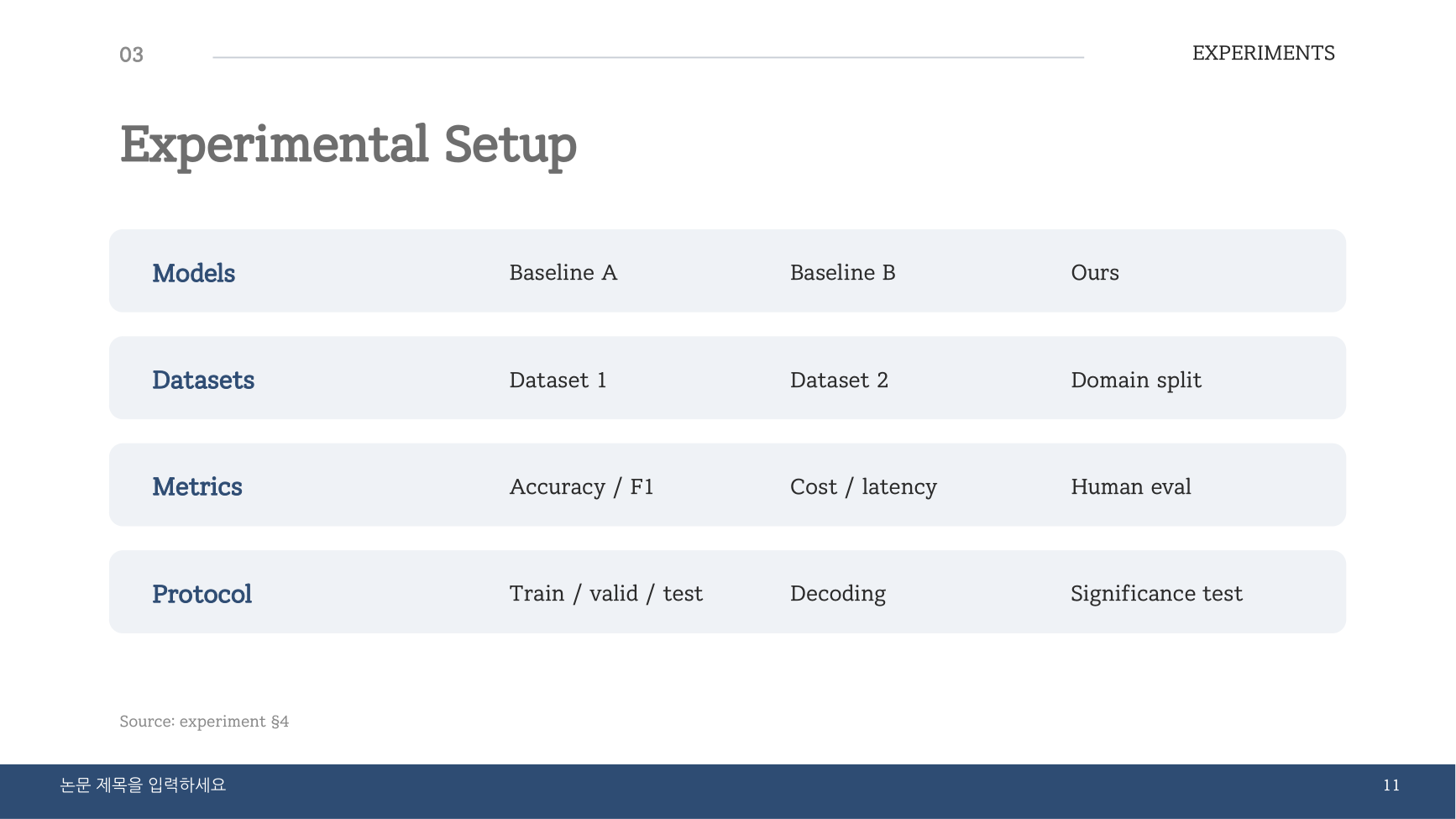The width and height of the screenshot is (1456, 819).
Task: Click the Korean paper title footer placeholder
Action: 143,785
